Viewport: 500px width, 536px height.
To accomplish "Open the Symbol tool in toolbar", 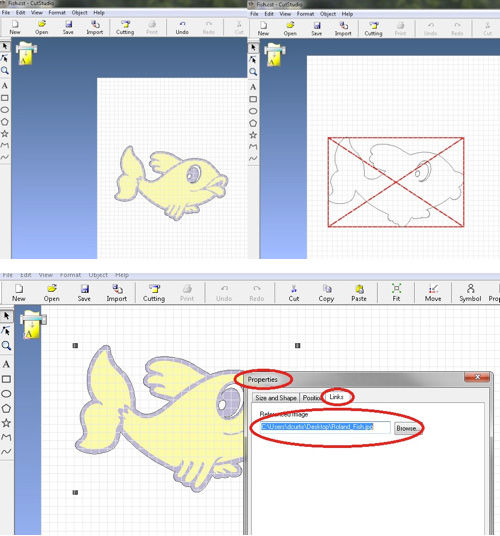I will pos(470,293).
